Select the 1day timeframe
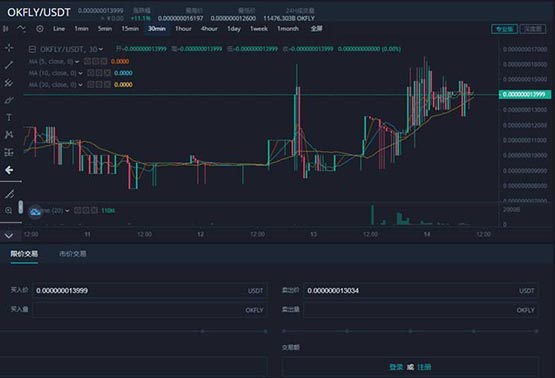Viewport: 555px width, 378px height. pos(234,29)
